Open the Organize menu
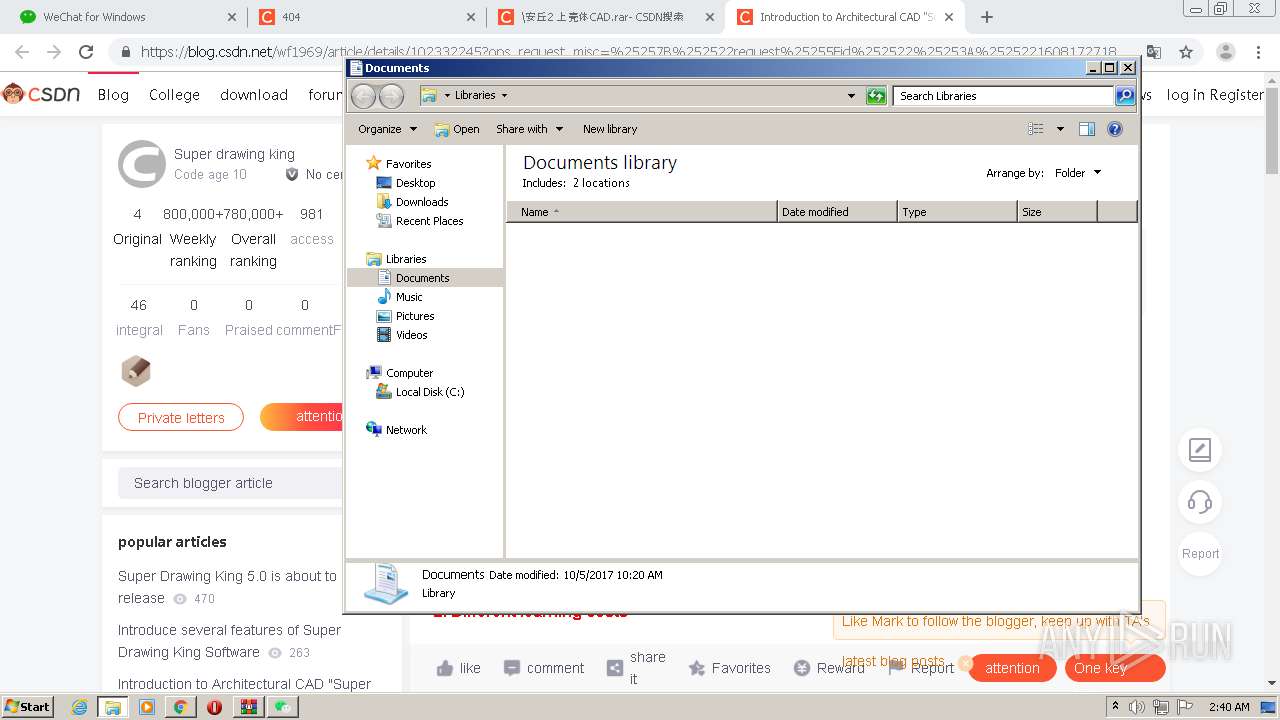Viewport: 1280px width, 720px height. point(387,129)
